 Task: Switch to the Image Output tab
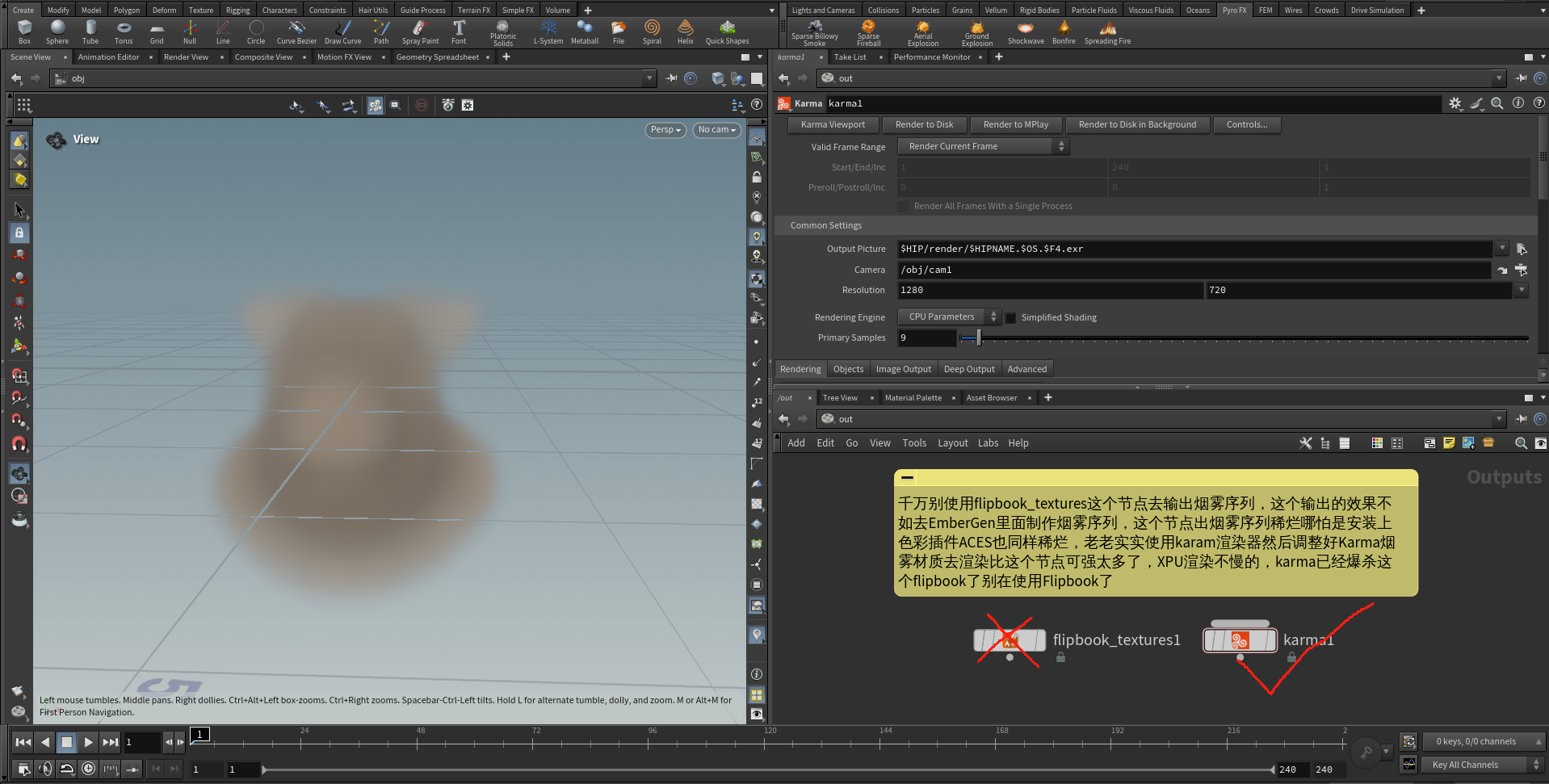(903, 370)
